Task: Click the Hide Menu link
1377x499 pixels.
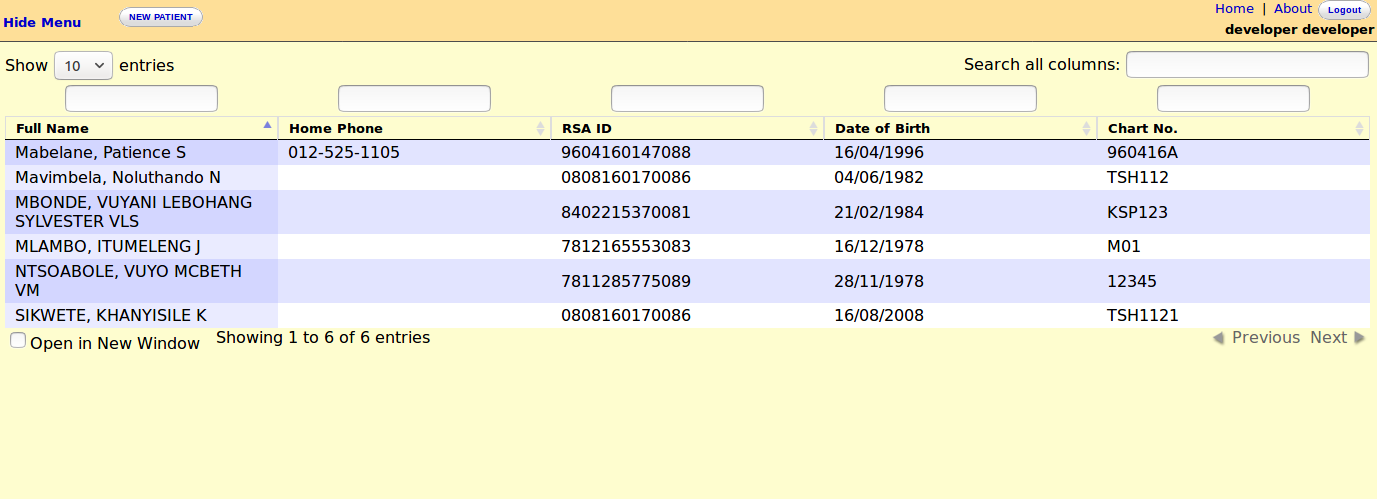Action: coord(42,22)
